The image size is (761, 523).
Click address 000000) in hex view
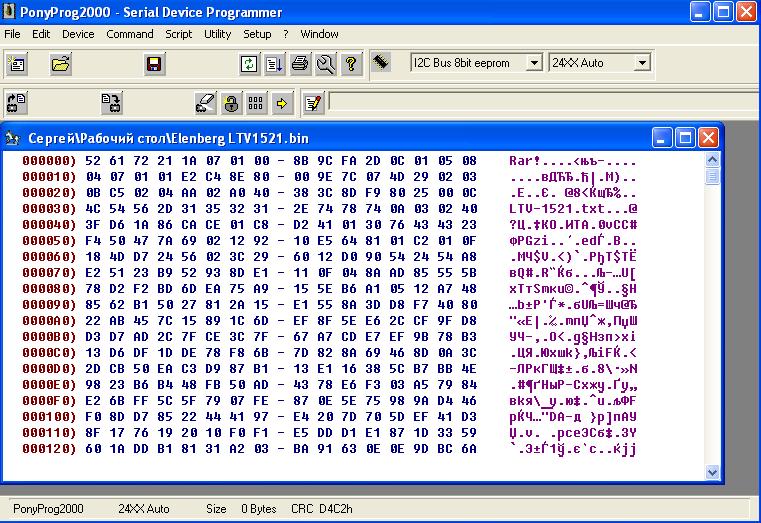pyautogui.click(x=49, y=161)
